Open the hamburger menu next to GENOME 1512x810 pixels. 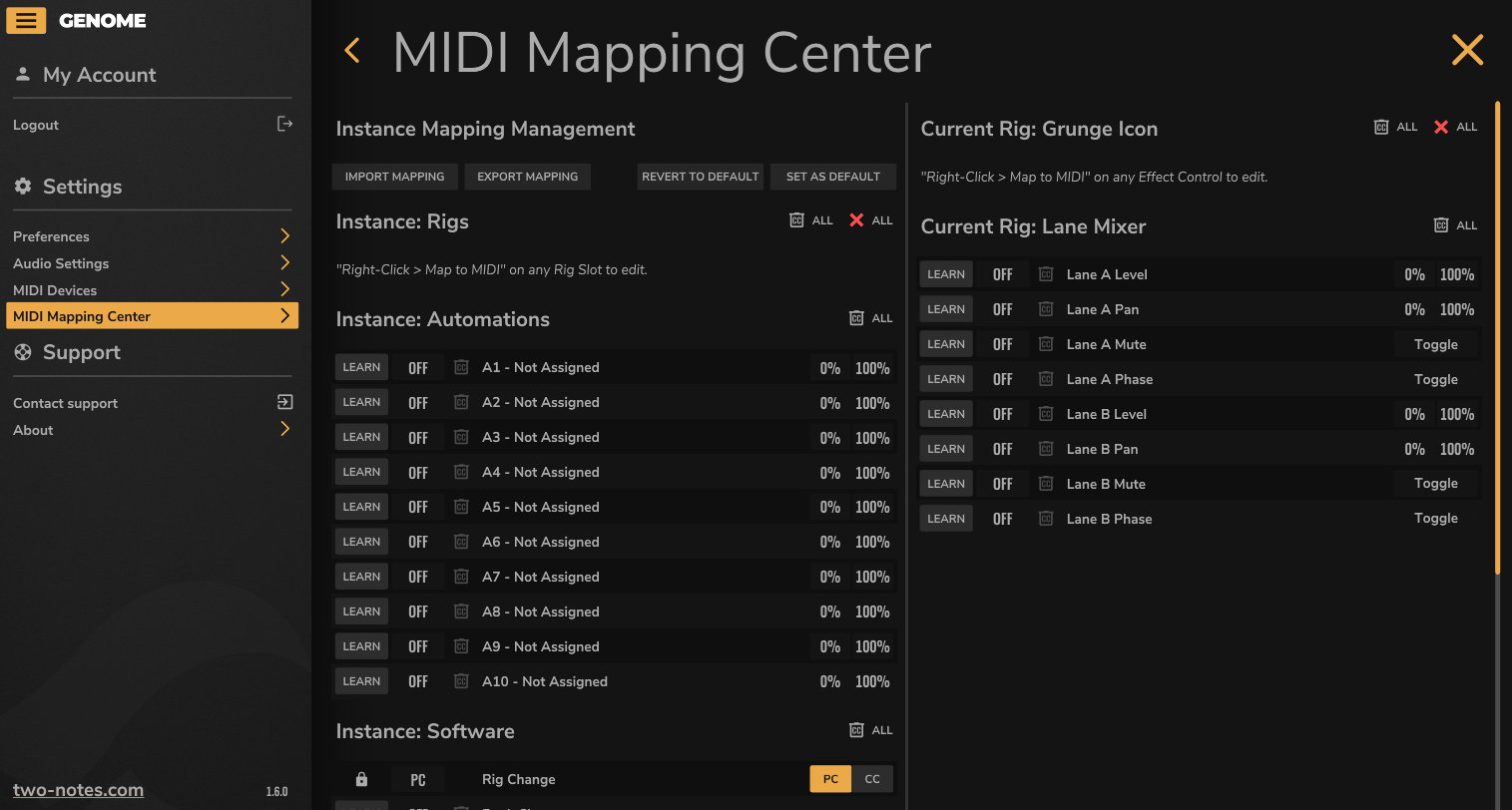tap(26, 20)
